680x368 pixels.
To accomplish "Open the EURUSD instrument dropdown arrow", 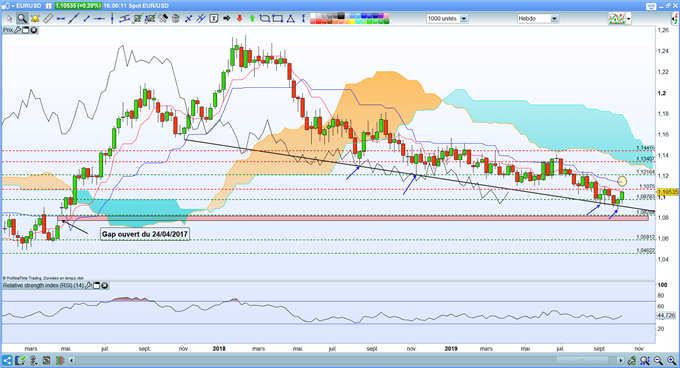I will click(x=13, y=6).
